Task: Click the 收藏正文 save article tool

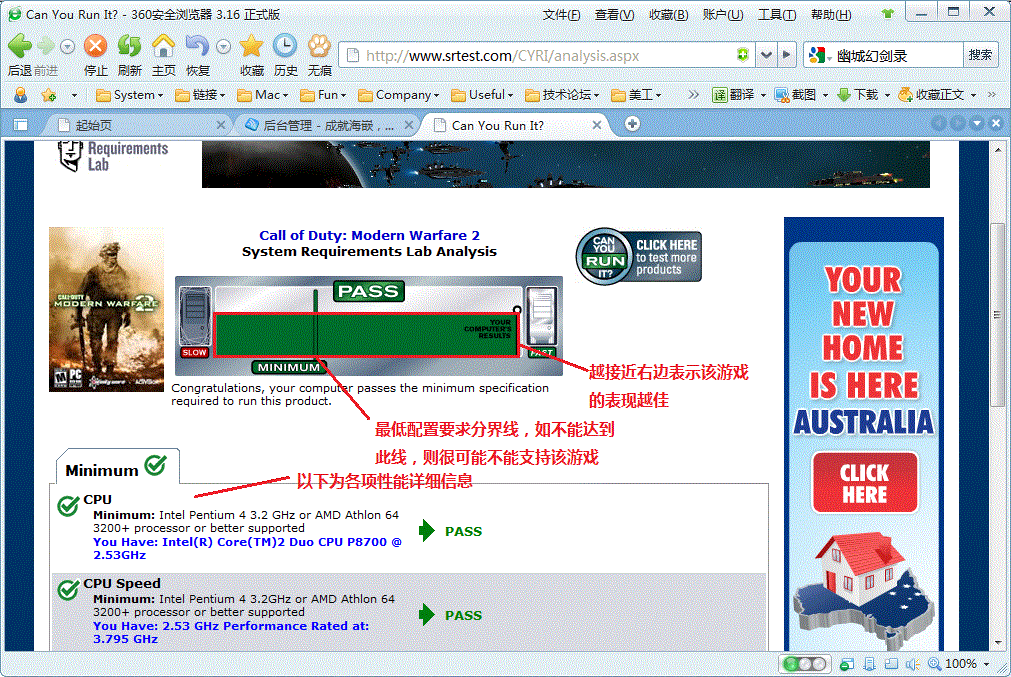Action: [932, 95]
